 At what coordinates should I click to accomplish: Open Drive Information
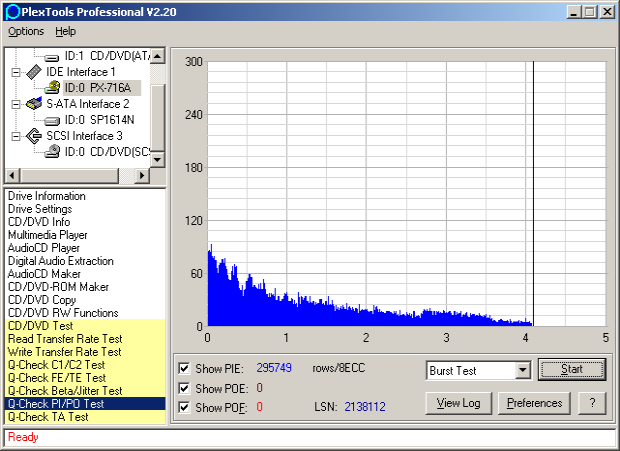pyautogui.click(x=46, y=196)
